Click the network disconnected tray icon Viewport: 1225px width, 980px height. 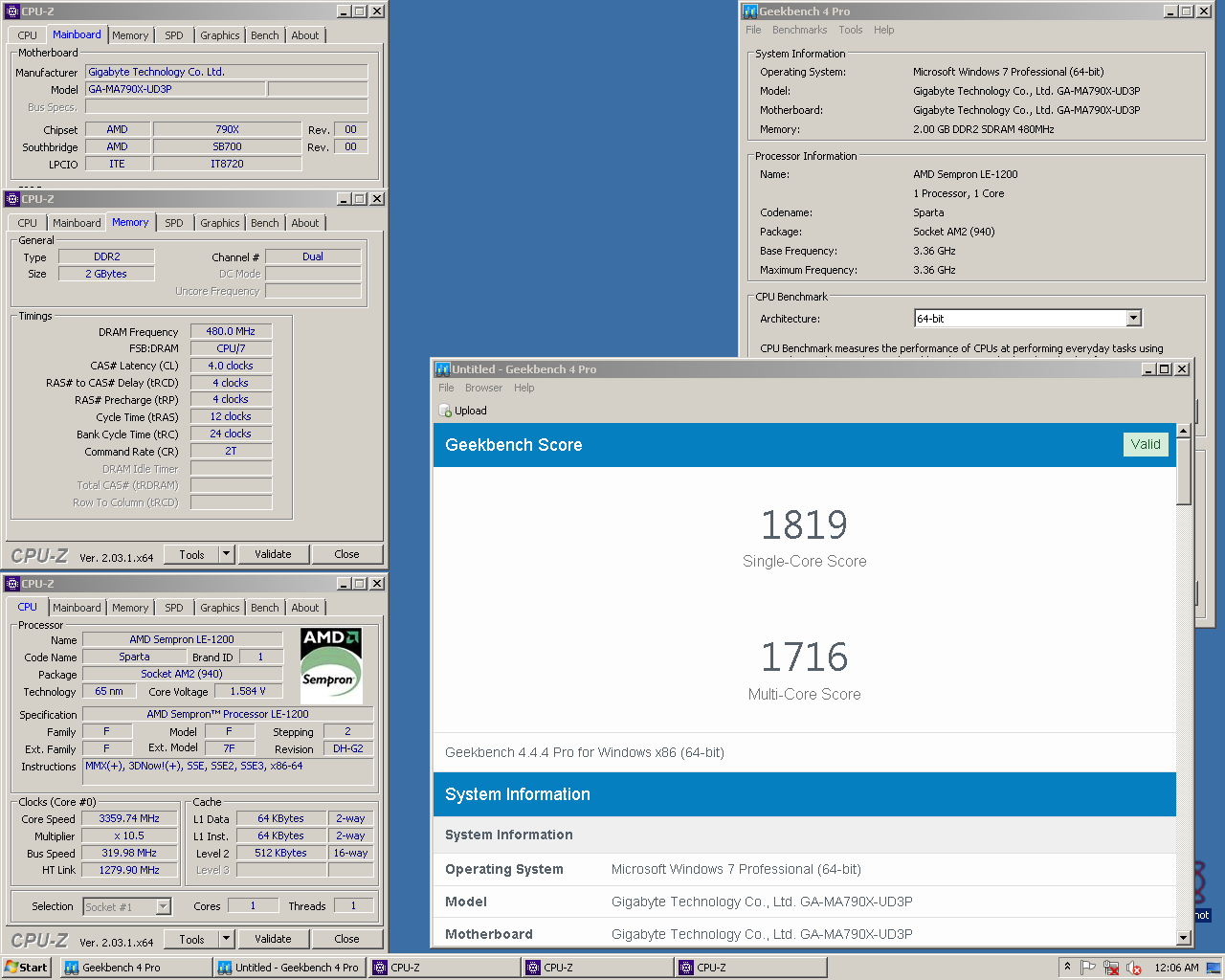(1111, 968)
